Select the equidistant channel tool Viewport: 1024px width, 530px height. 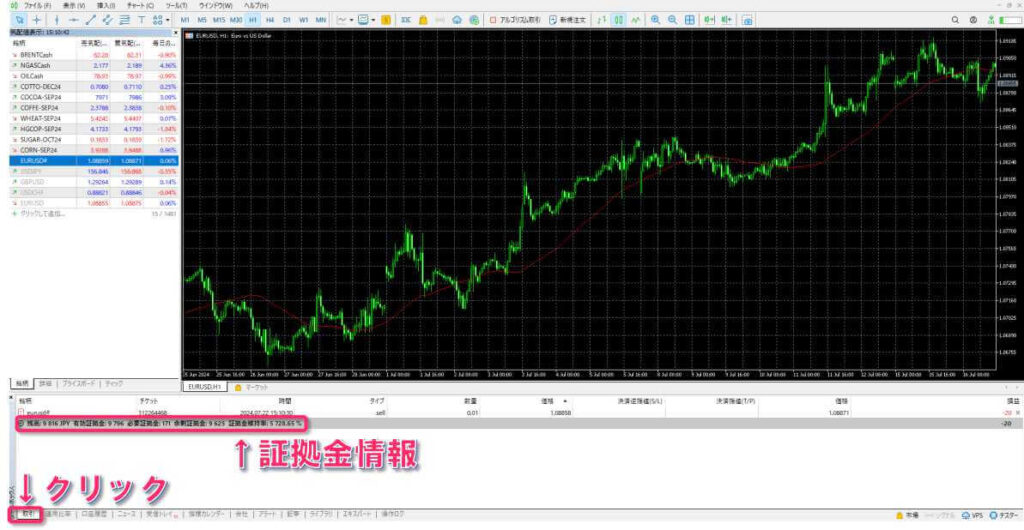[x=108, y=20]
